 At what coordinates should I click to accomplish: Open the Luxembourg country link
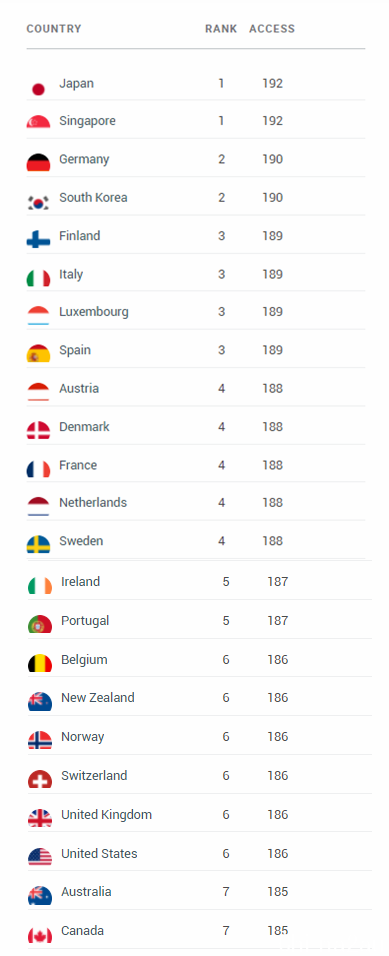coord(94,312)
